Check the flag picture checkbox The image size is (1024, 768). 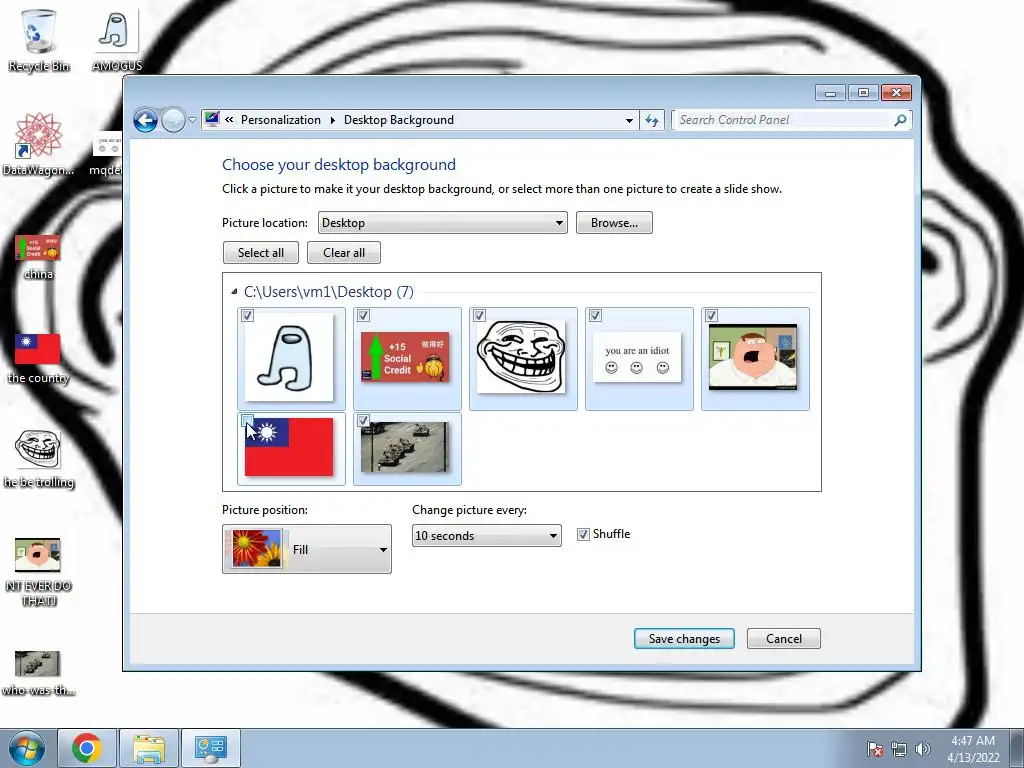(x=248, y=420)
